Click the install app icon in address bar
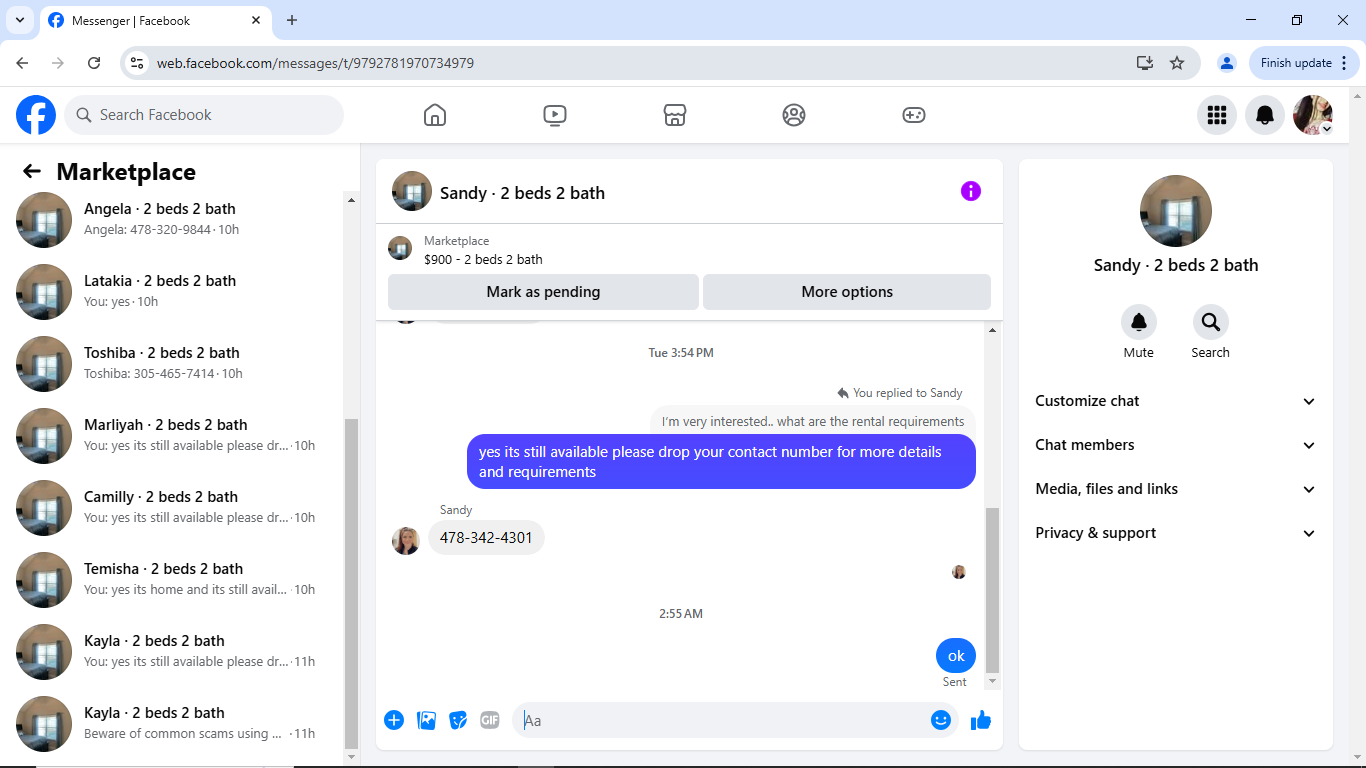 (1145, 63)
